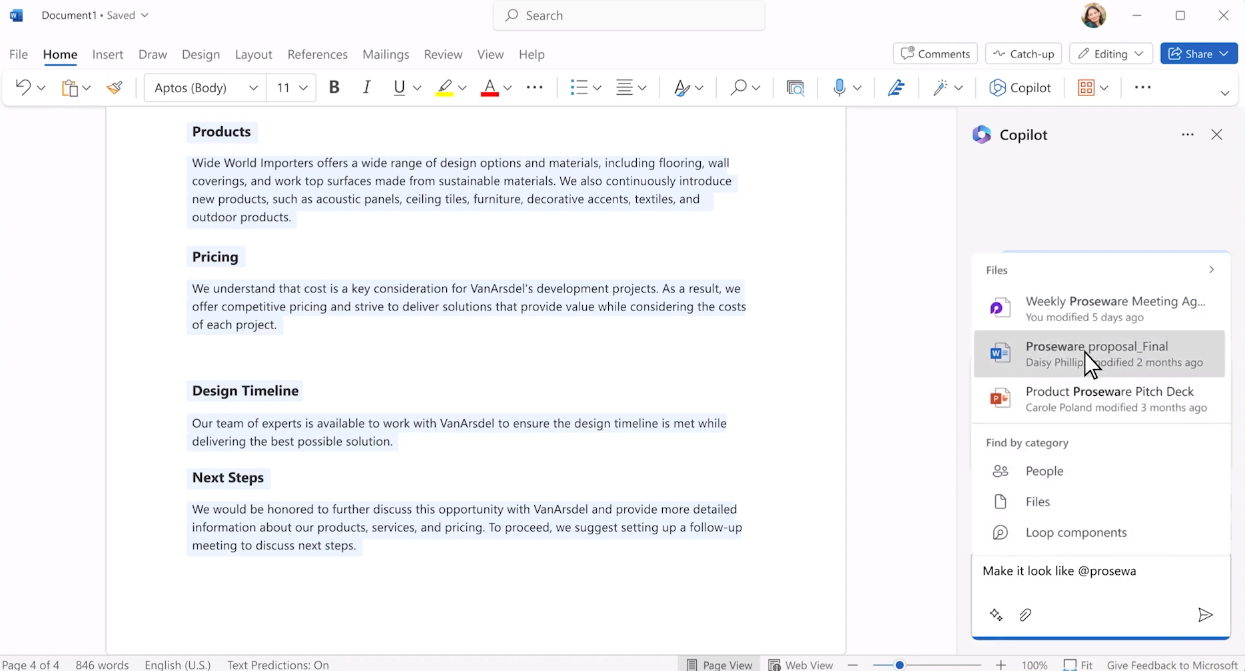Switch to the References tab
The image size is (1245, 671).
coord(317,54)
